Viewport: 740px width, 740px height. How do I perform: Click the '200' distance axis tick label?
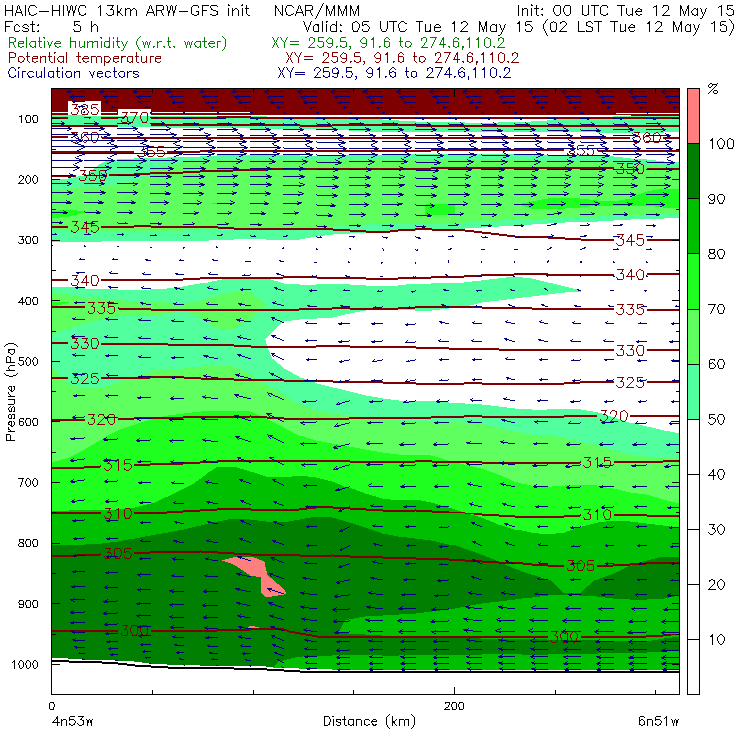(x=454, y=706)
